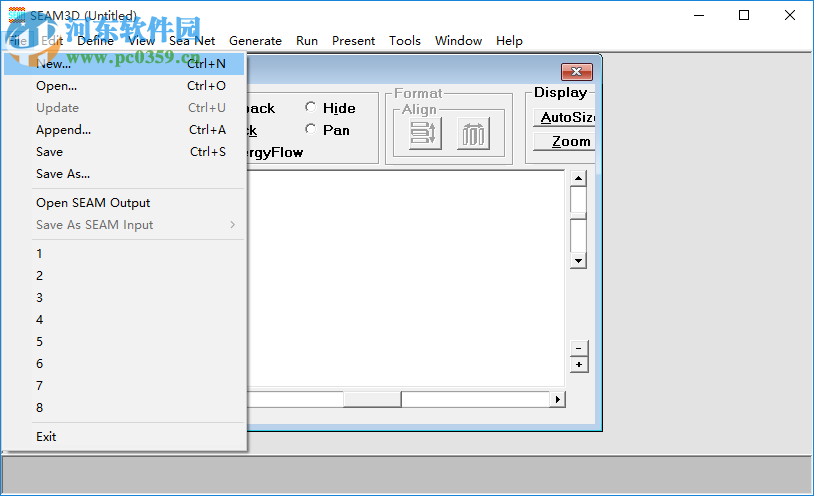Open the Run menu
814x496 pixels.
(307, 41)
